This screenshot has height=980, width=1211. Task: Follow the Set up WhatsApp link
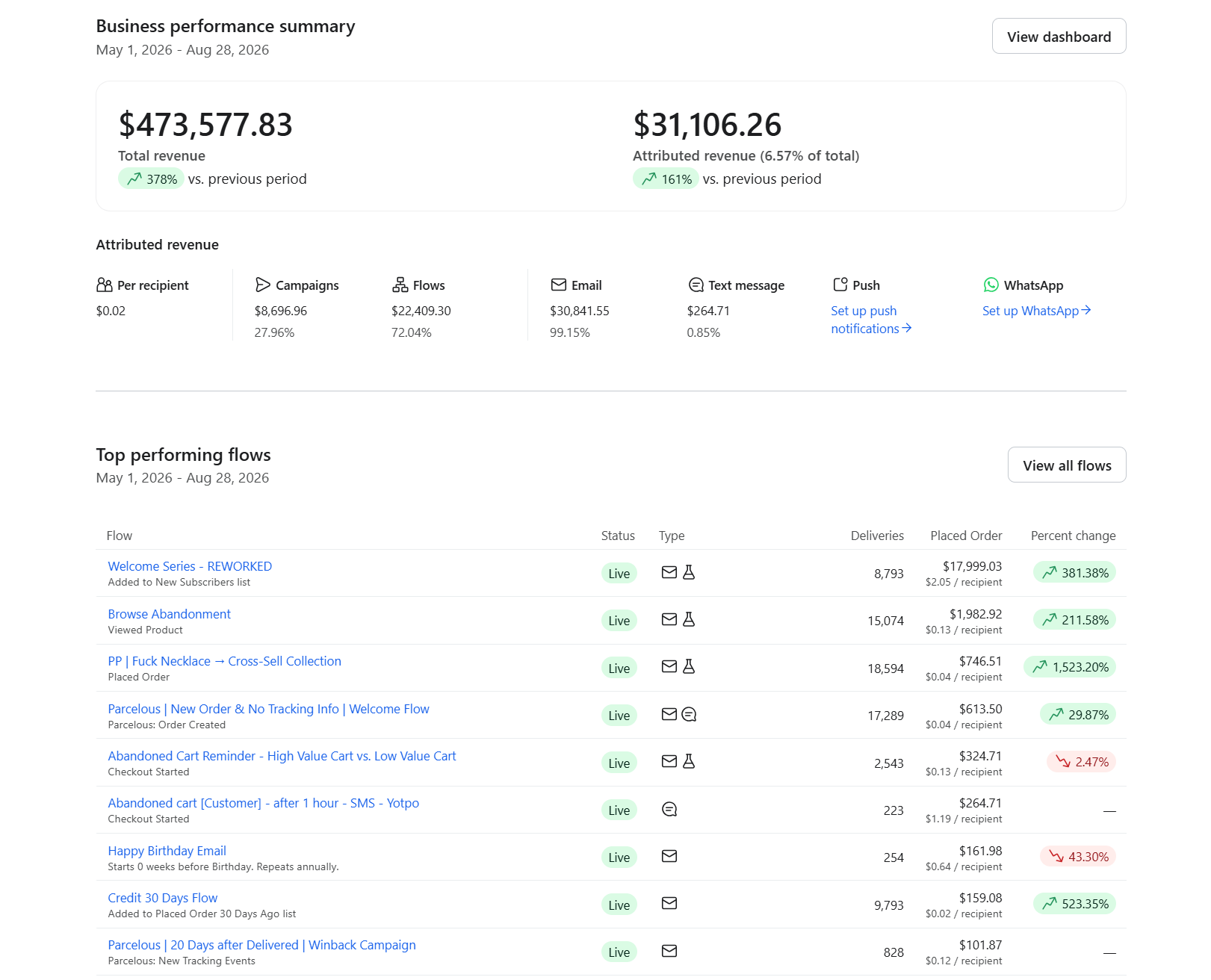pos(1037,311)
